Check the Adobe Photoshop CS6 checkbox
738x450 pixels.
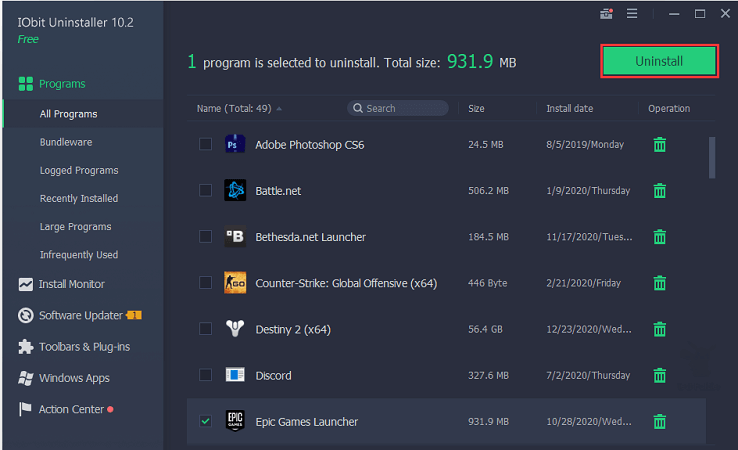point(205,144)
